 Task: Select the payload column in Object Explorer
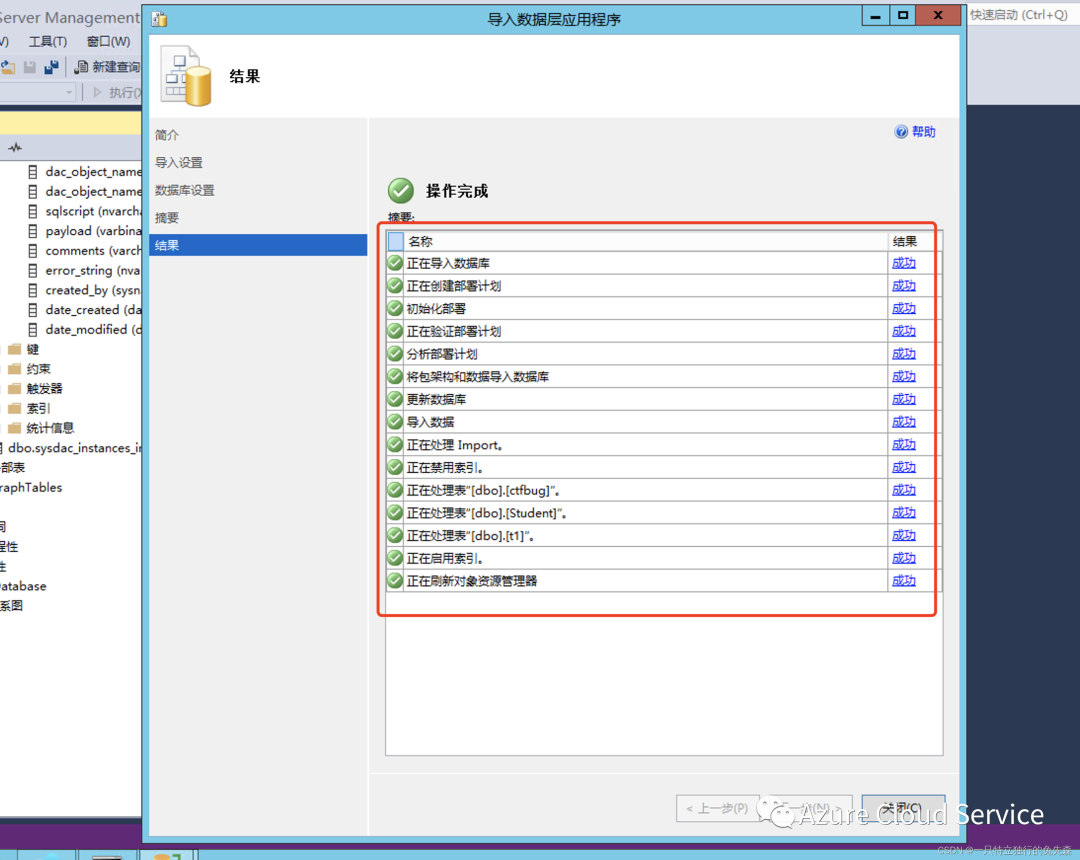(85, 231)
